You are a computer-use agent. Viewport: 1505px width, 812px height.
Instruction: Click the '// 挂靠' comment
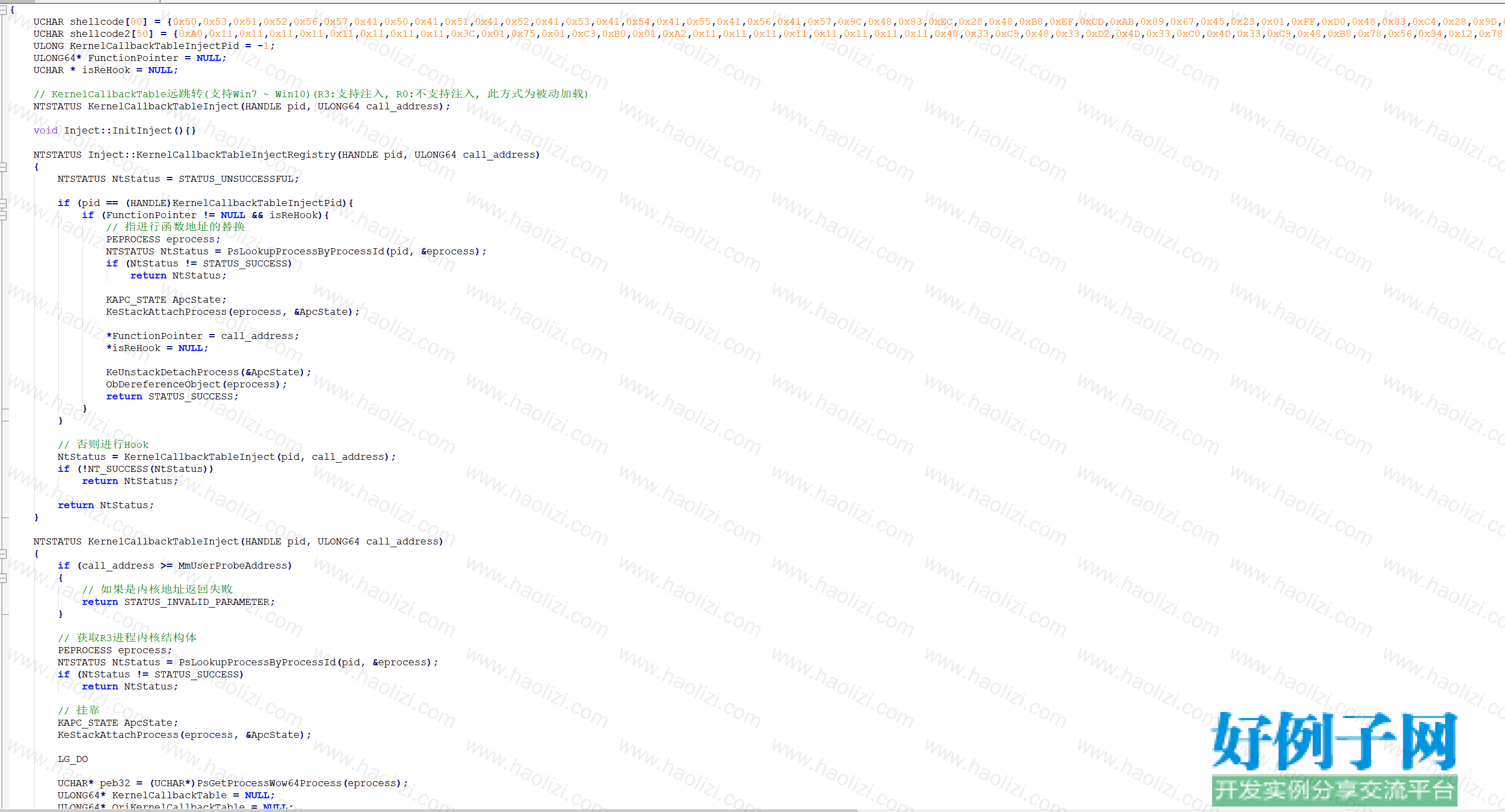[78, 710]
